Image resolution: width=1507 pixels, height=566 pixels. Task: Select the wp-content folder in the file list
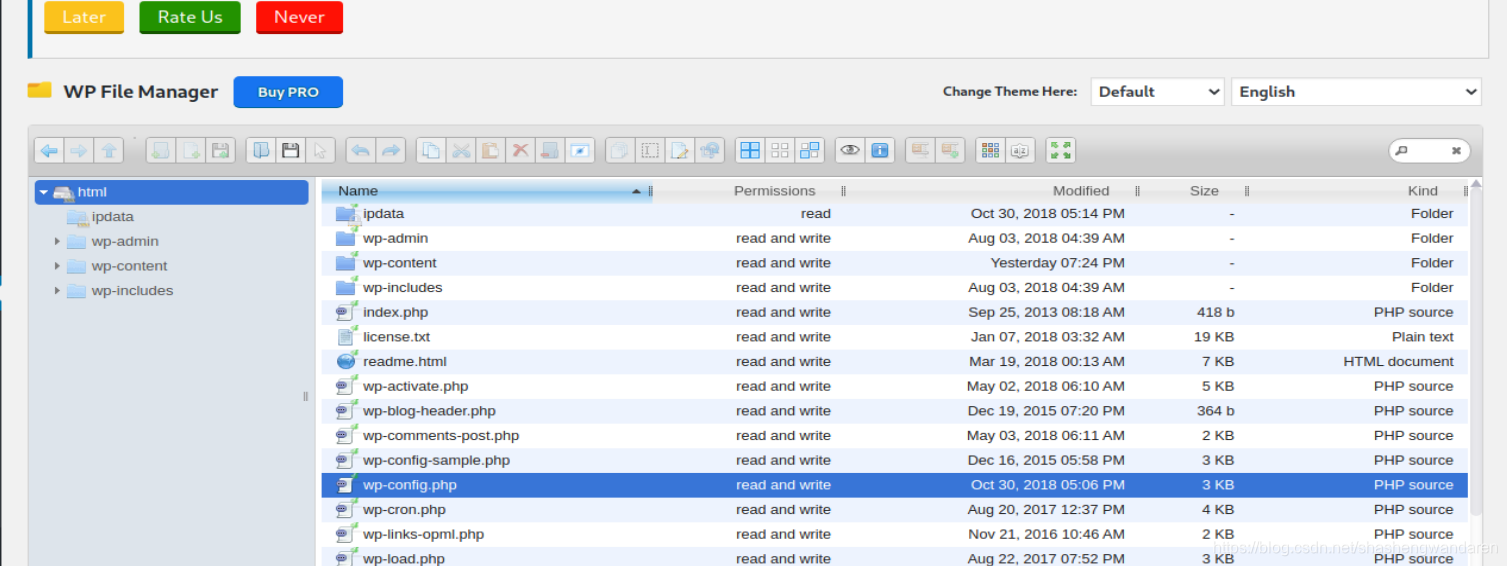(x=895, y=263)
